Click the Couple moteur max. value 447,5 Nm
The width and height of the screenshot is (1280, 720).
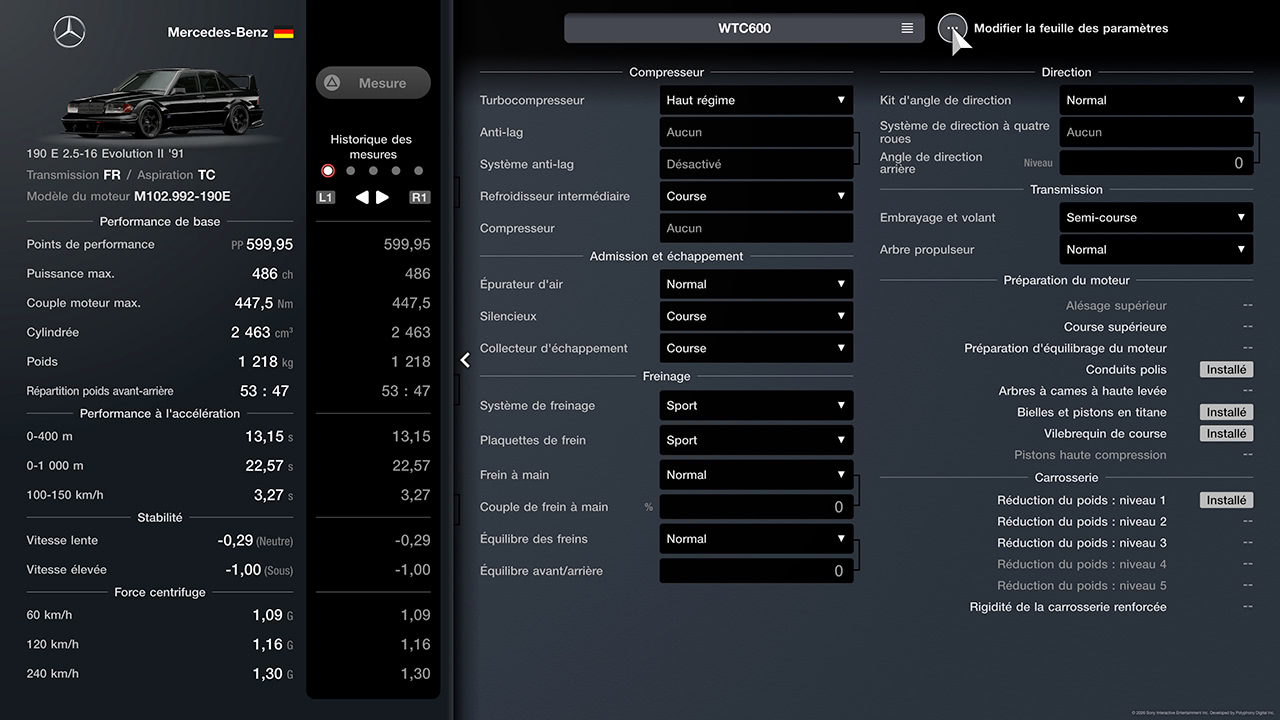point(264,303)
